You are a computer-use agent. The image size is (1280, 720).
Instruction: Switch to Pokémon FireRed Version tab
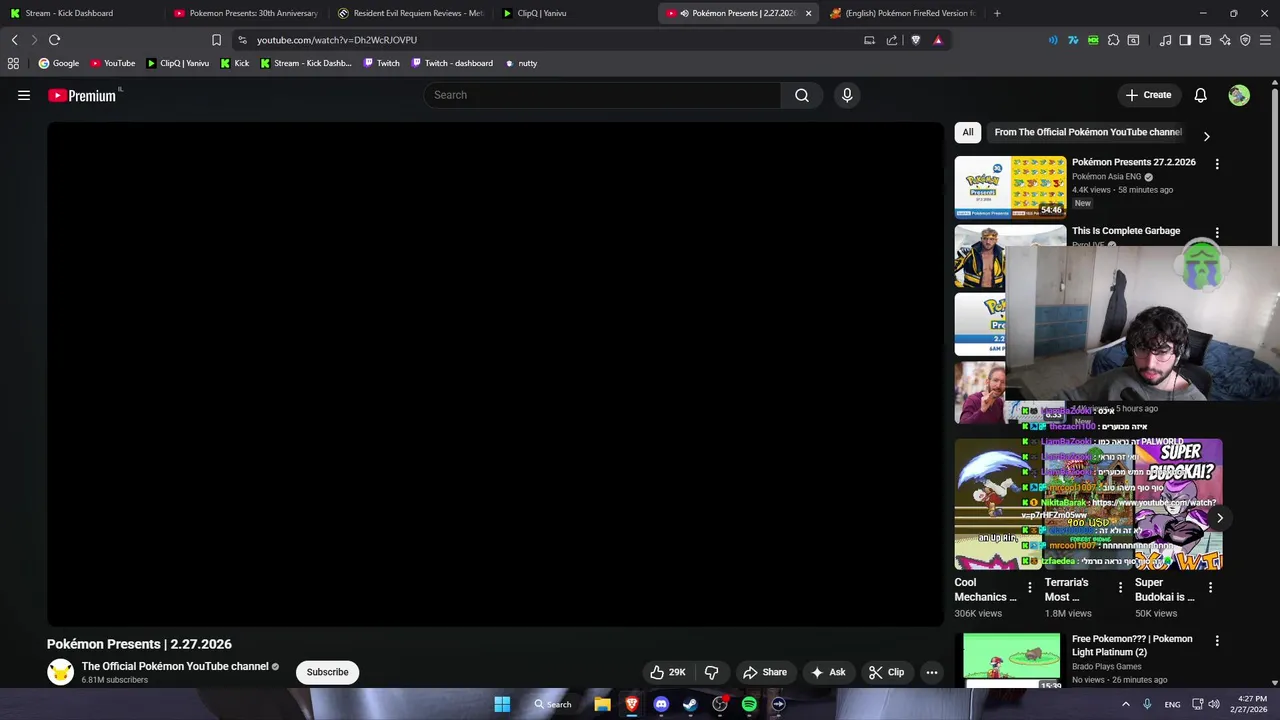coord(903,13)
